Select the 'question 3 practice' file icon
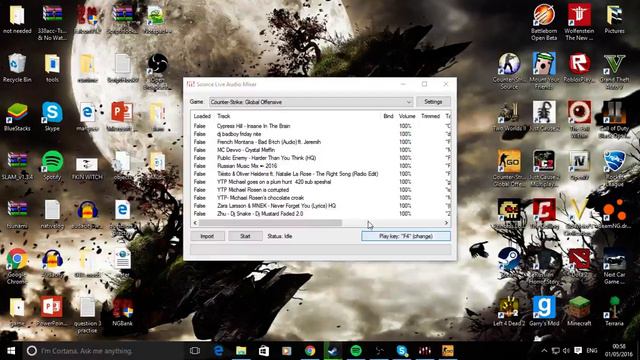The height and width of the screenshot is (360, 640). [x=87, y=315]
